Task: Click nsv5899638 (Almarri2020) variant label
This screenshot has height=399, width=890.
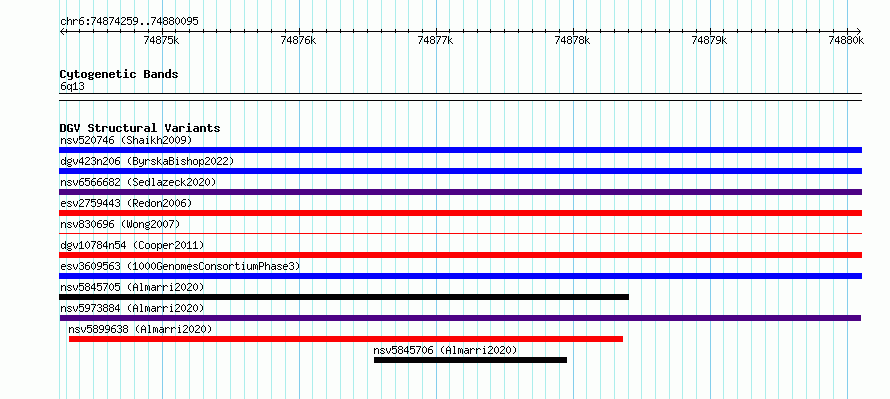Action: click(x=140, y=329)
